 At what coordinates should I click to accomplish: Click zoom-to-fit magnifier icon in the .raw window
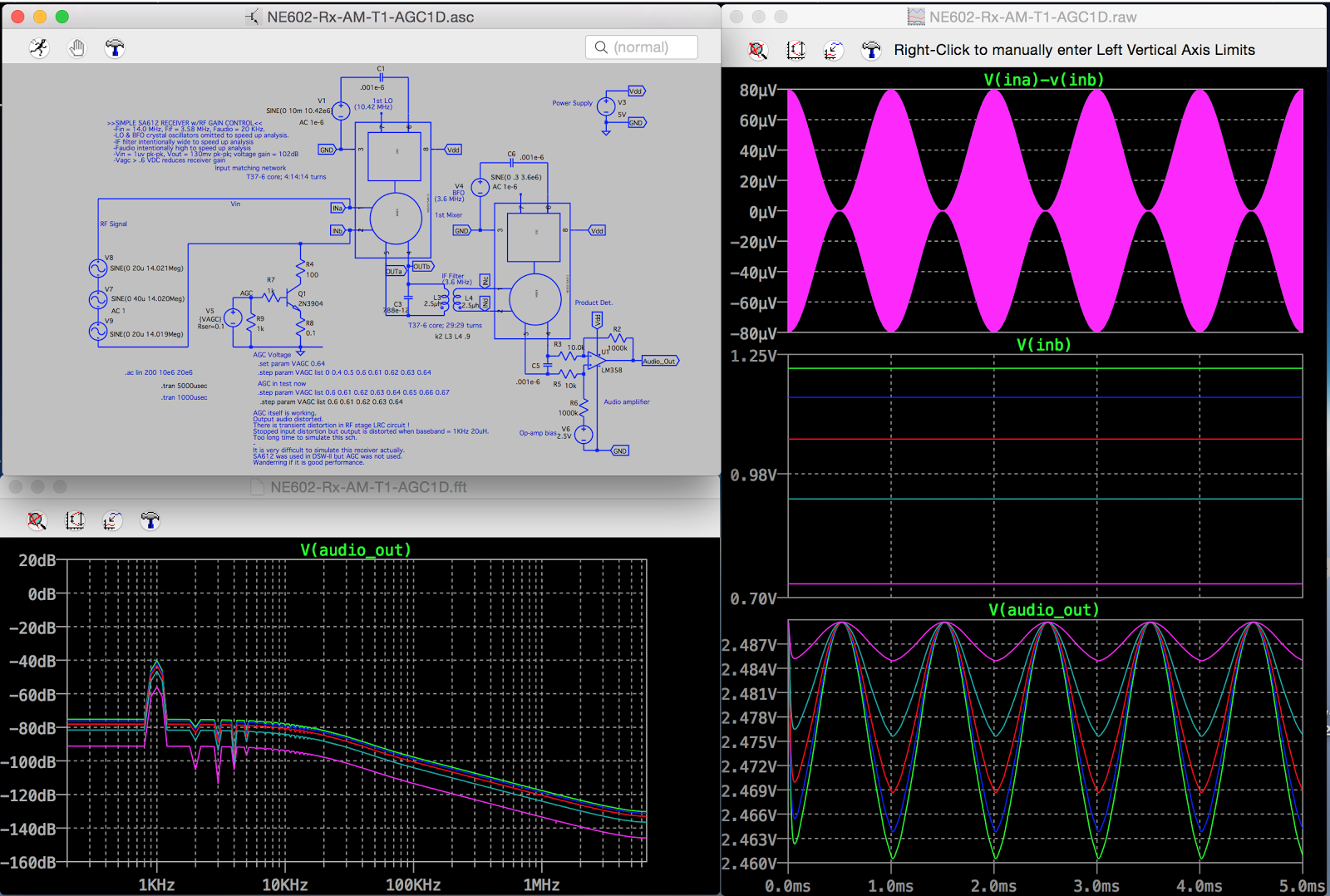[x=757, y=51]
